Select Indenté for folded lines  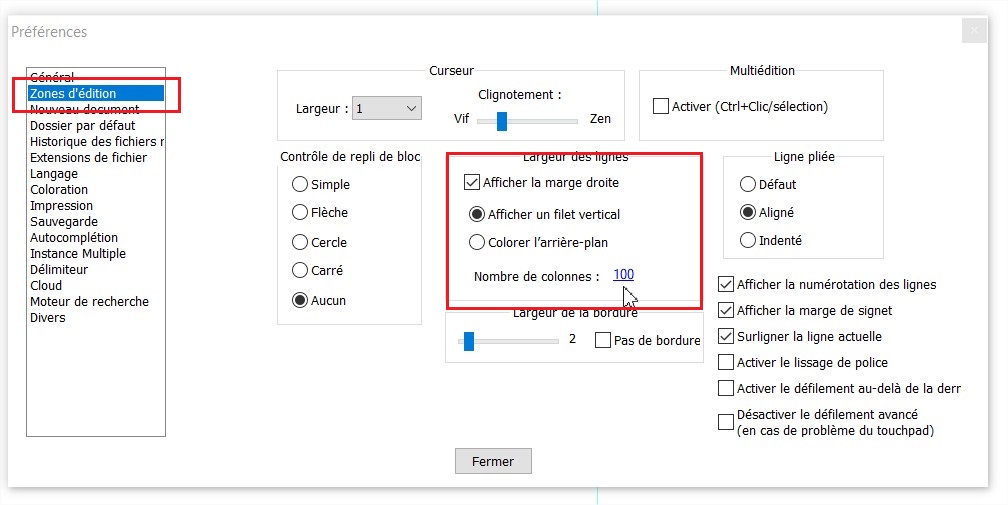[x=748, y=240]
